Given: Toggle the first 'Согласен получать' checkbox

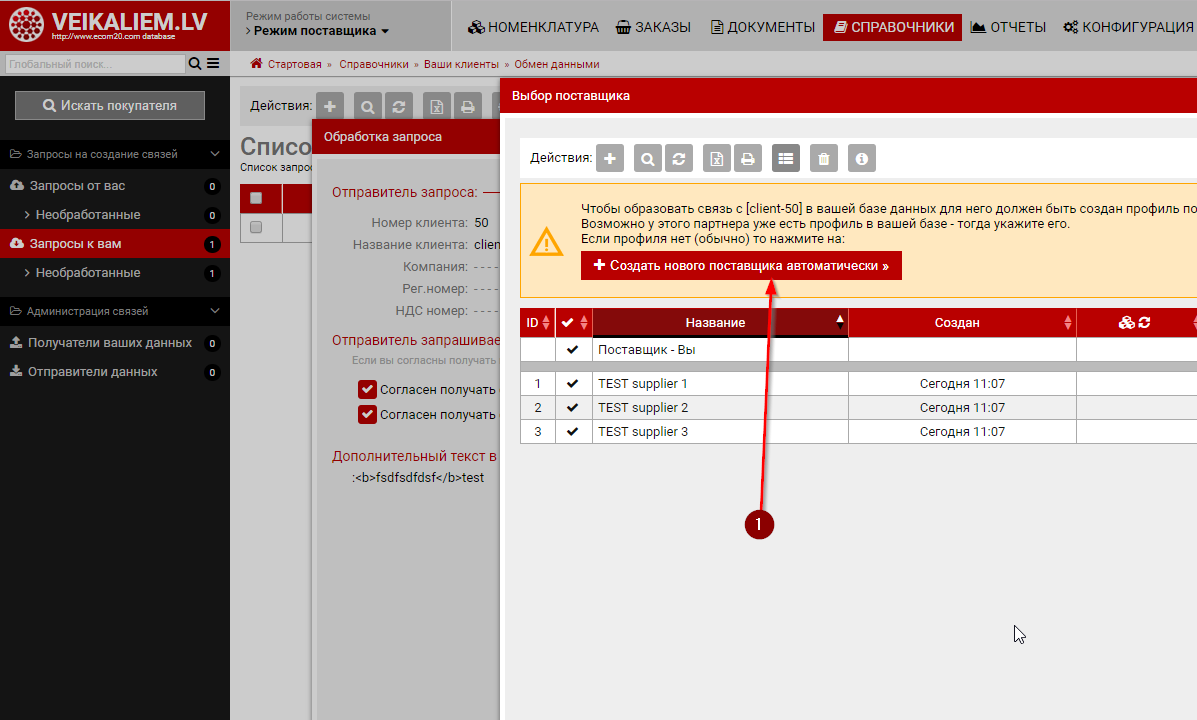Looking at the screenshot, I should pyautogui.click(x=367, y=390).
